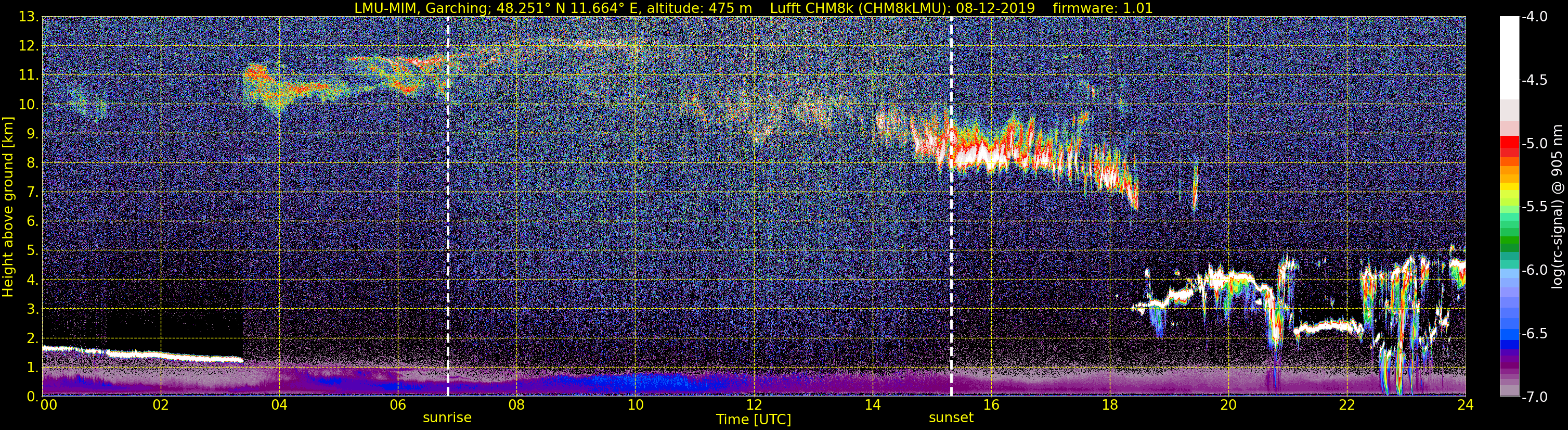Screen dimensions: 1568x430
Task: Click the "altitude: 475 m" title text
Action: coord(699,8)
